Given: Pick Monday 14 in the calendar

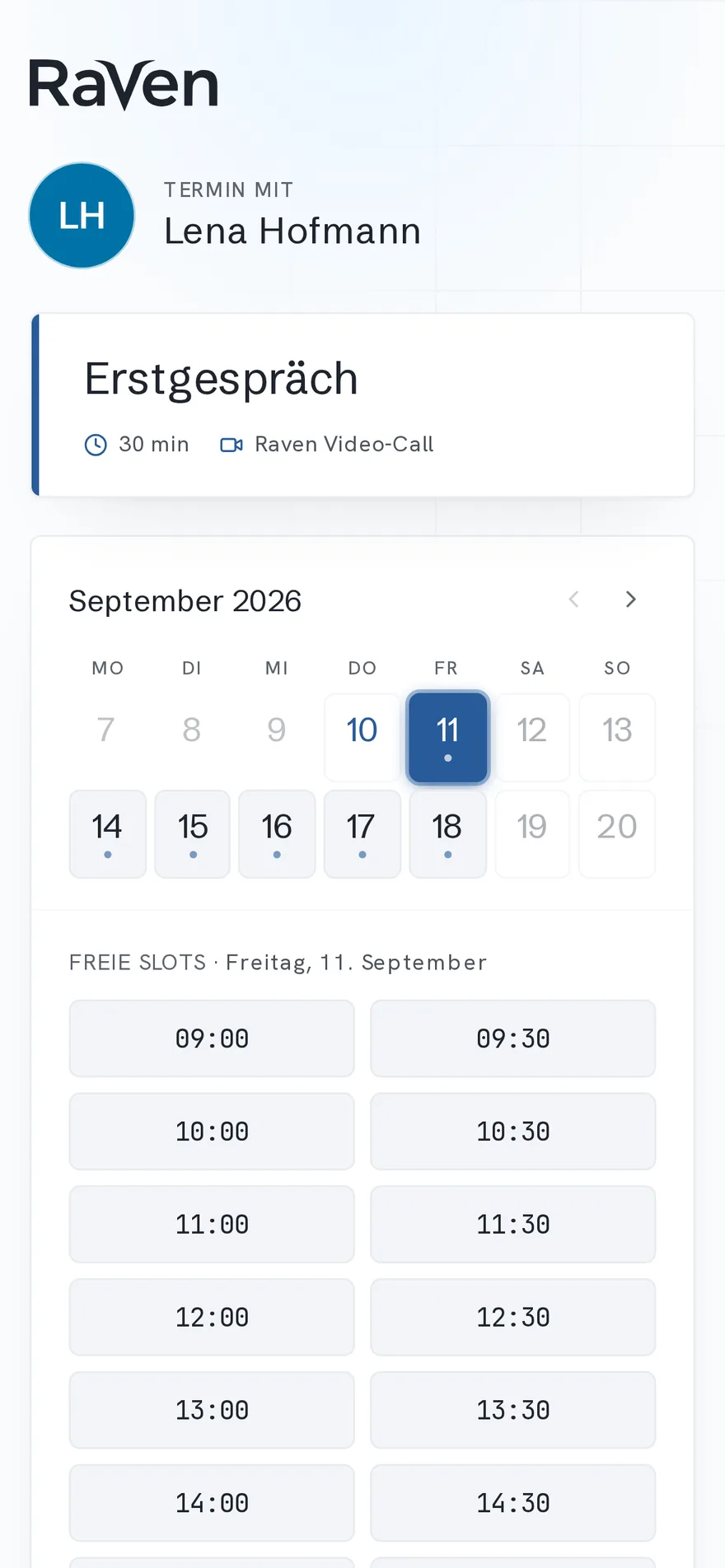Looking at the screenshot, I should tap(108, 834).
